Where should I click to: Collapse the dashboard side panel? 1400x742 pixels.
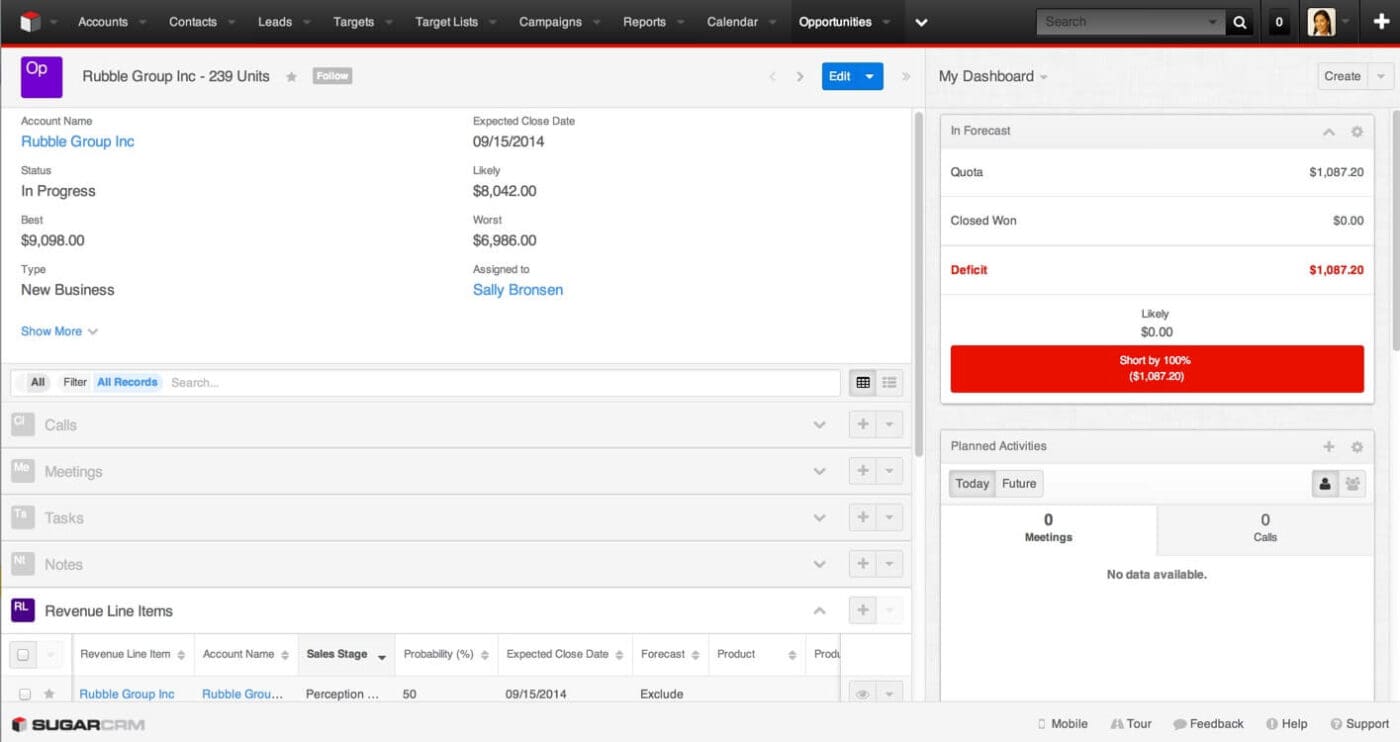pyautogui.click(x=906, y=76)
